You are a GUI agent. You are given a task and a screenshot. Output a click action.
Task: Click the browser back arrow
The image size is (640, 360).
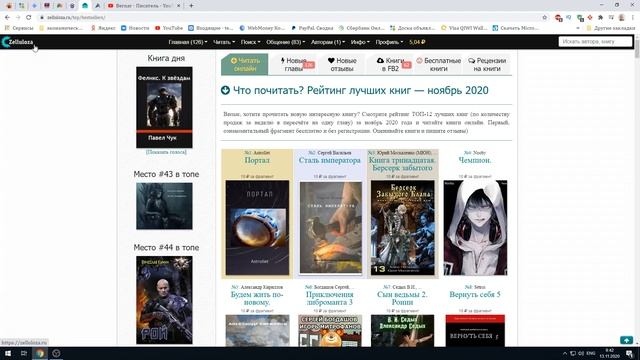tap(7, 18)
